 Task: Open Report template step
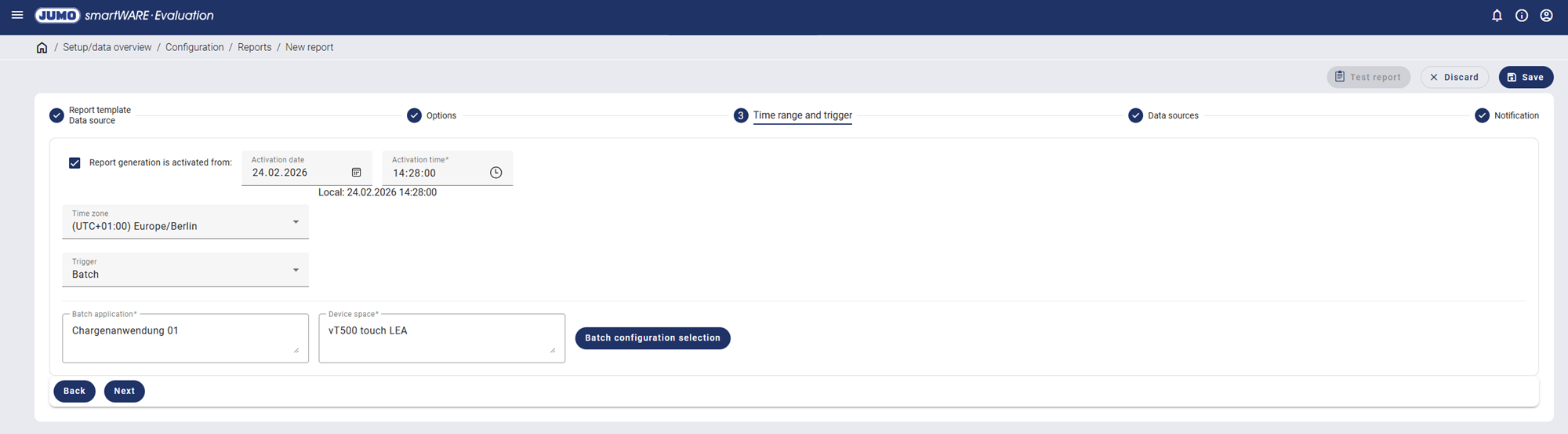tap(90, 115)
